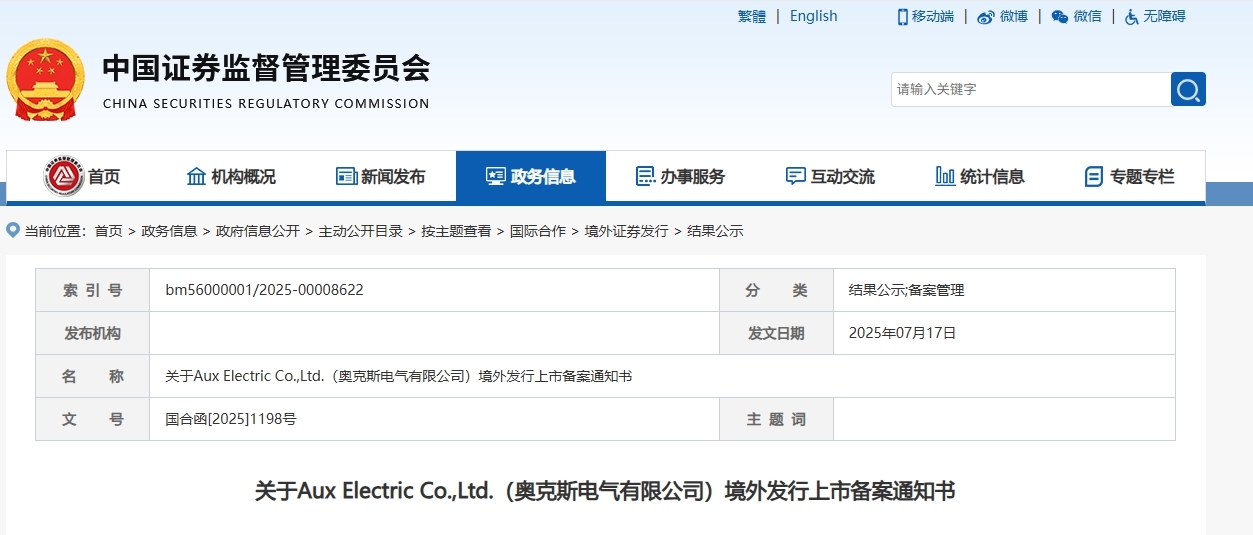Image resolution: width=1253 pixels, height=535 pixels.
Task: Click the magnifier search icon button
Action: pos(1188,89)
